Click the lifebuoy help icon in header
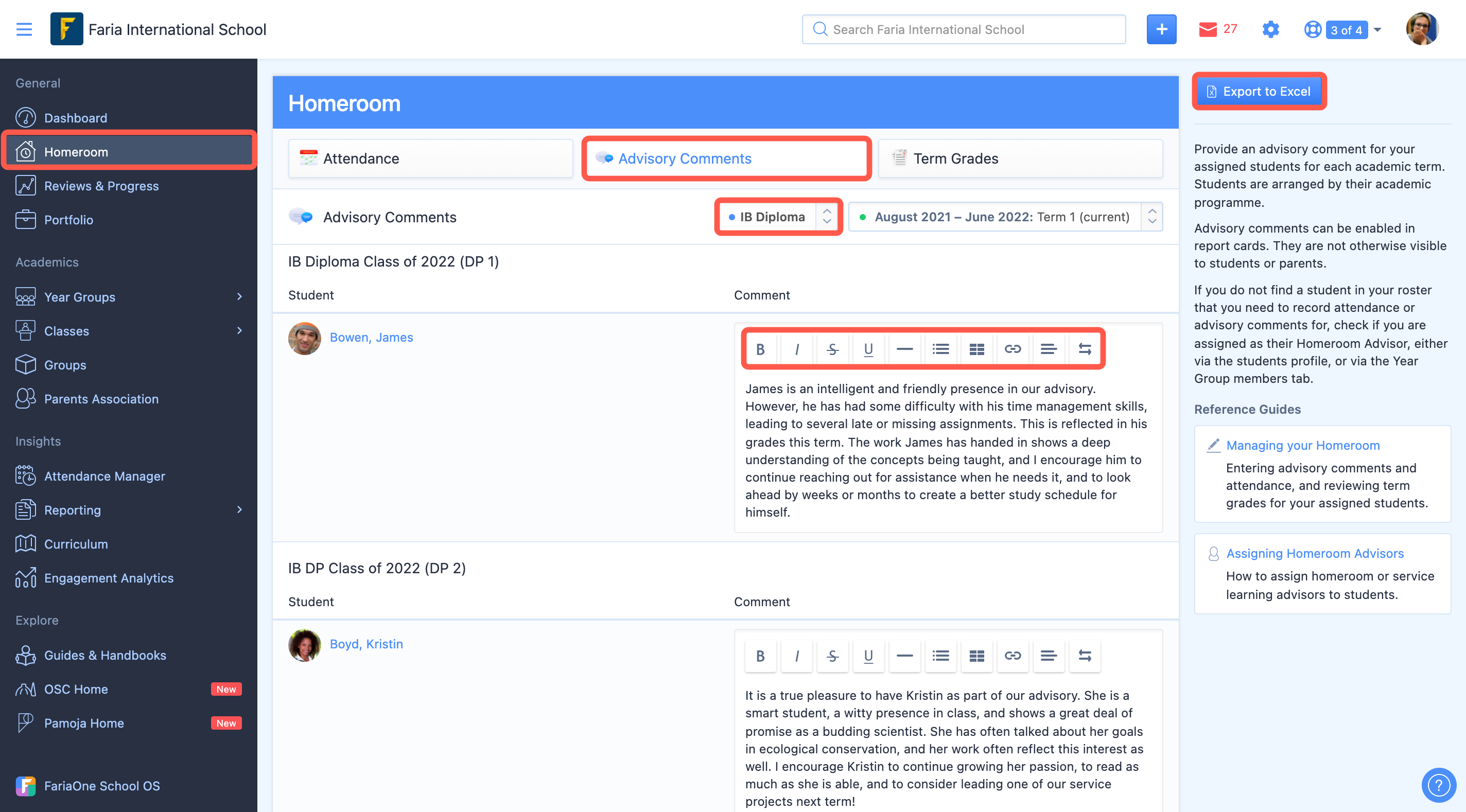The height and width of the screenshot is (812, 1466). pos(1312,29)
